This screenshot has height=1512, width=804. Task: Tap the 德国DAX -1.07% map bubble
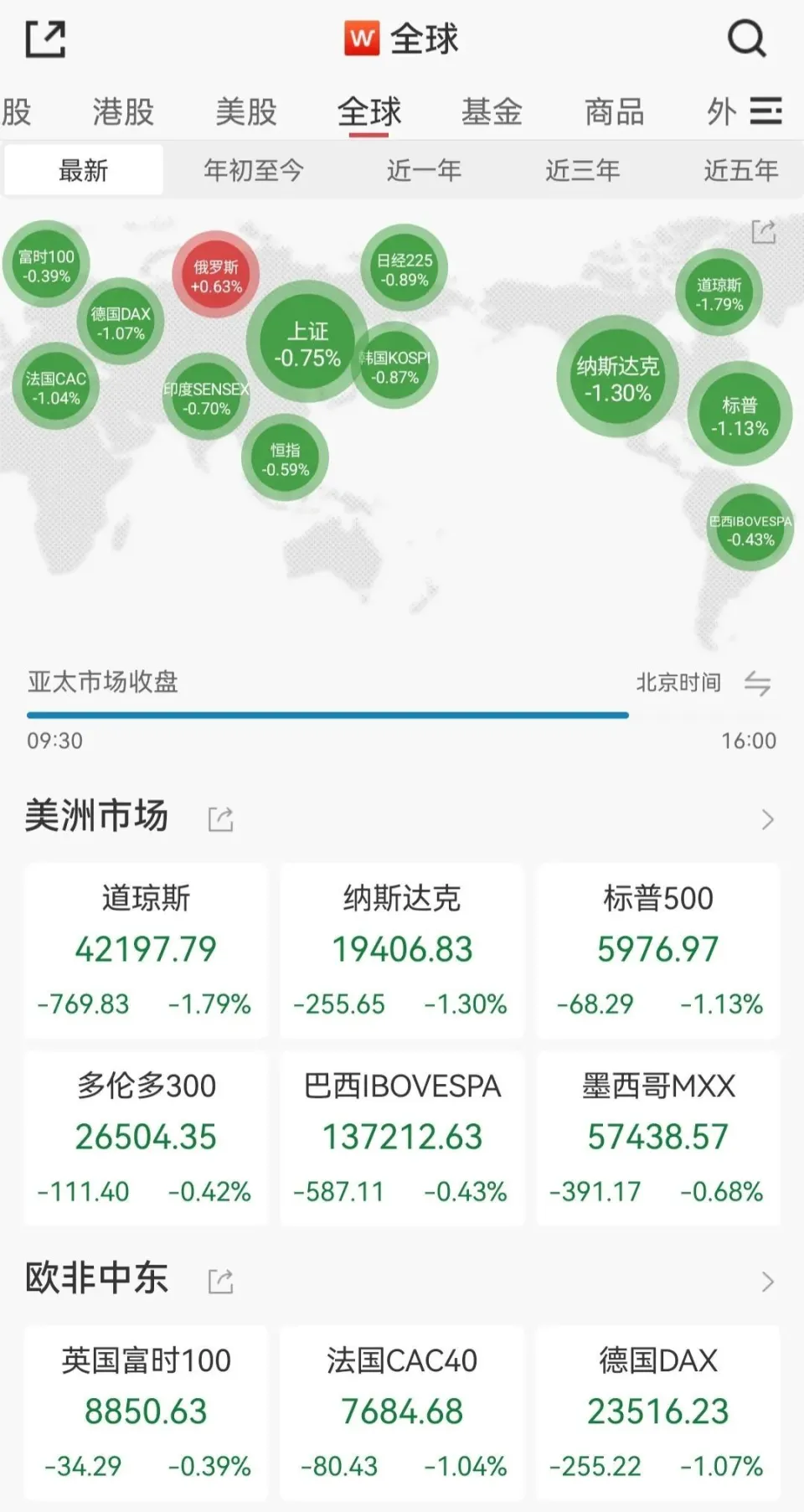click(121, 322)
